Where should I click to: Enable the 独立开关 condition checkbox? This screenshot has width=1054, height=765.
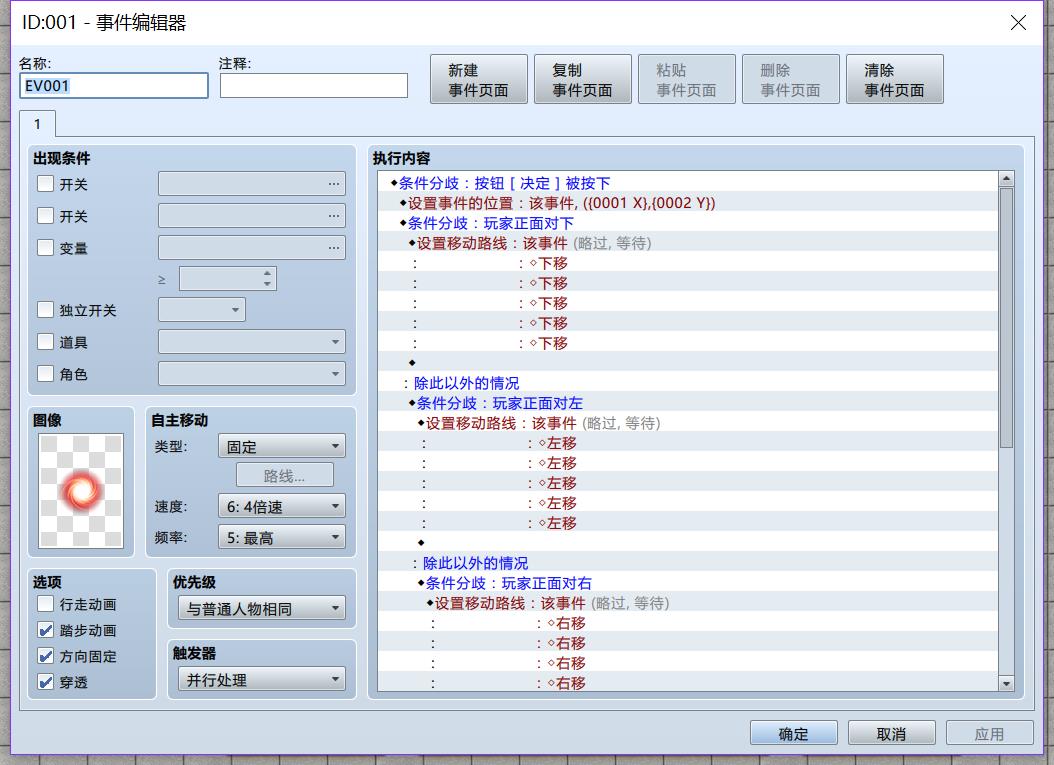point(45,309)
